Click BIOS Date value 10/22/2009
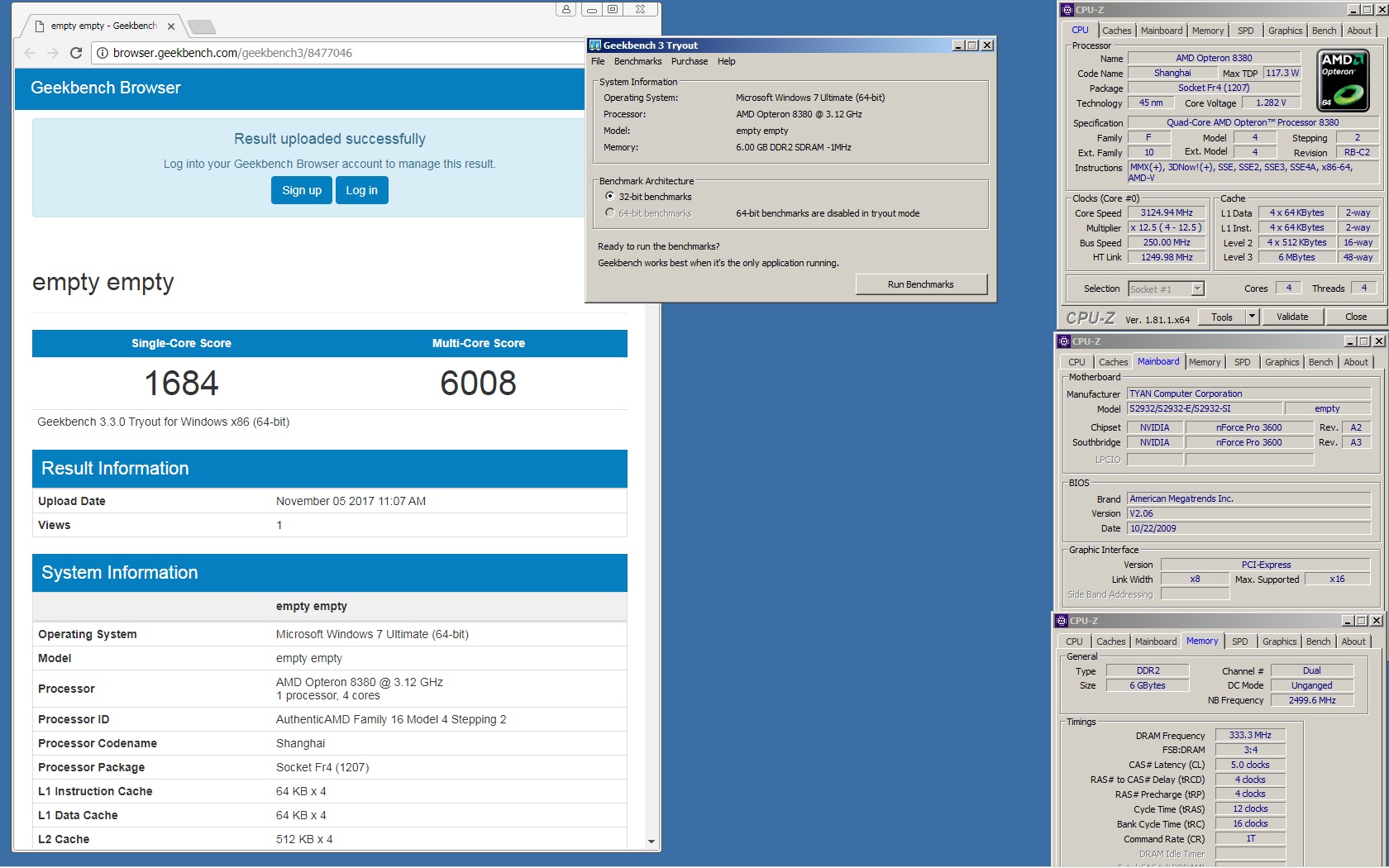Screen dimensions: 1389x868 point(1248,528)
